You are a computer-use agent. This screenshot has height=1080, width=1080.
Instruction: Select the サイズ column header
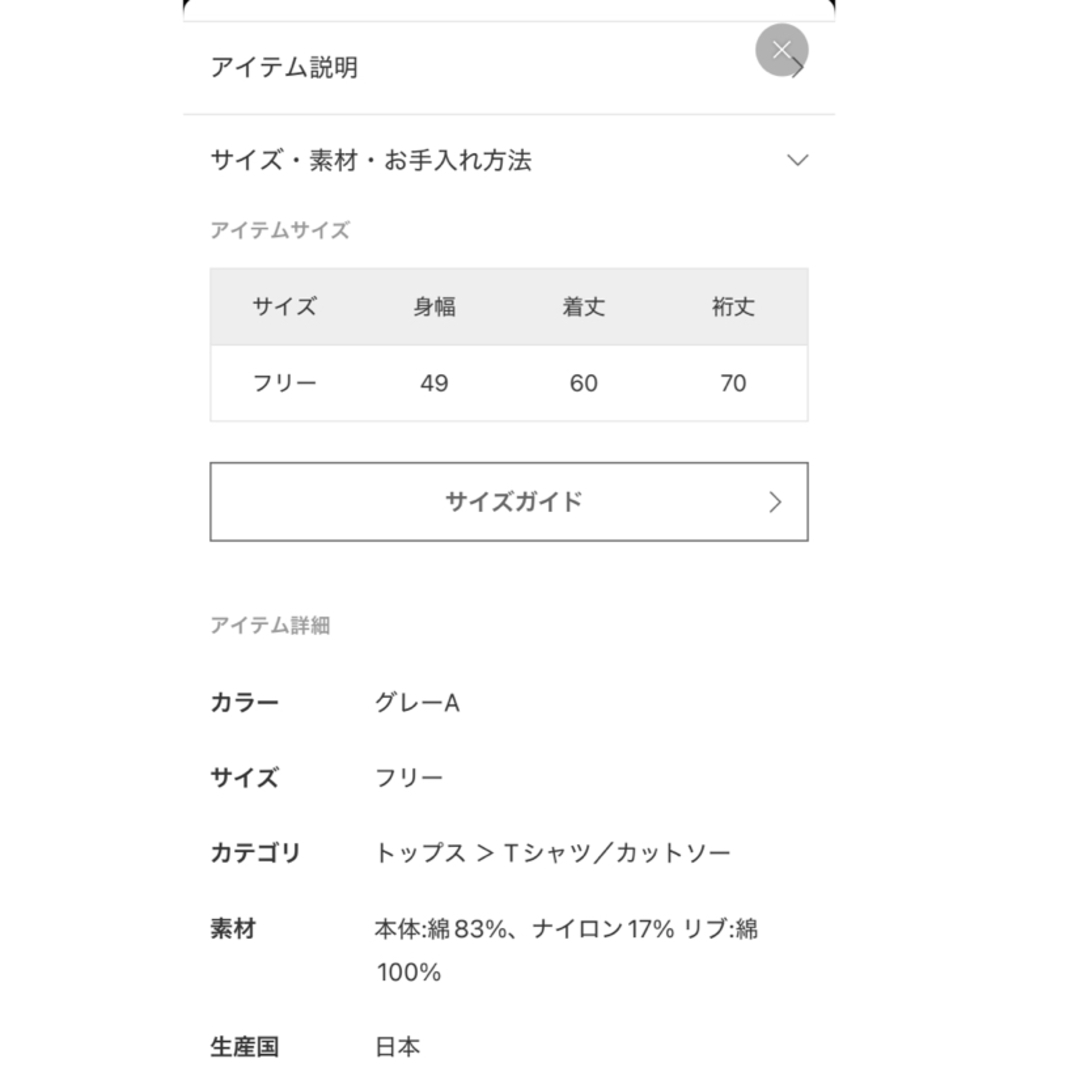[x=284, y=307]
